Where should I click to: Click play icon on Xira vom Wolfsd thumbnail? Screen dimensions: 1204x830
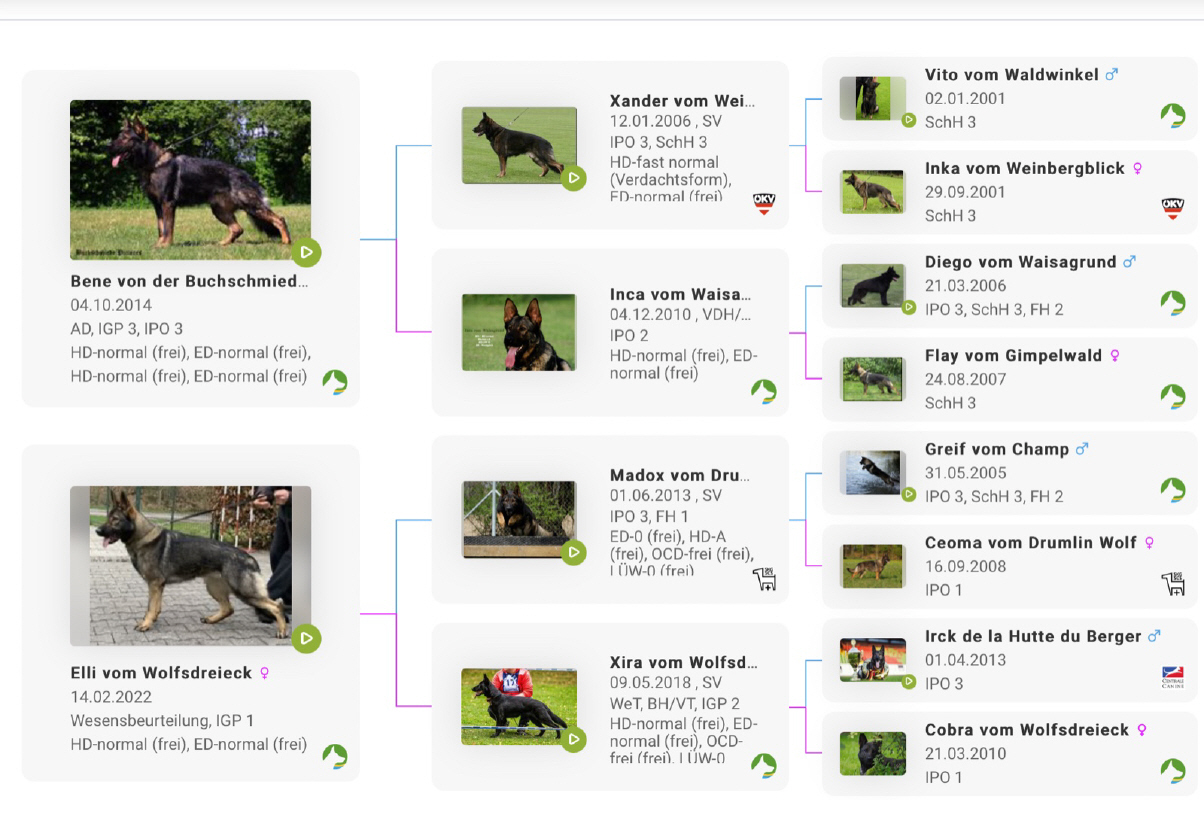click(x=573, y=740)
